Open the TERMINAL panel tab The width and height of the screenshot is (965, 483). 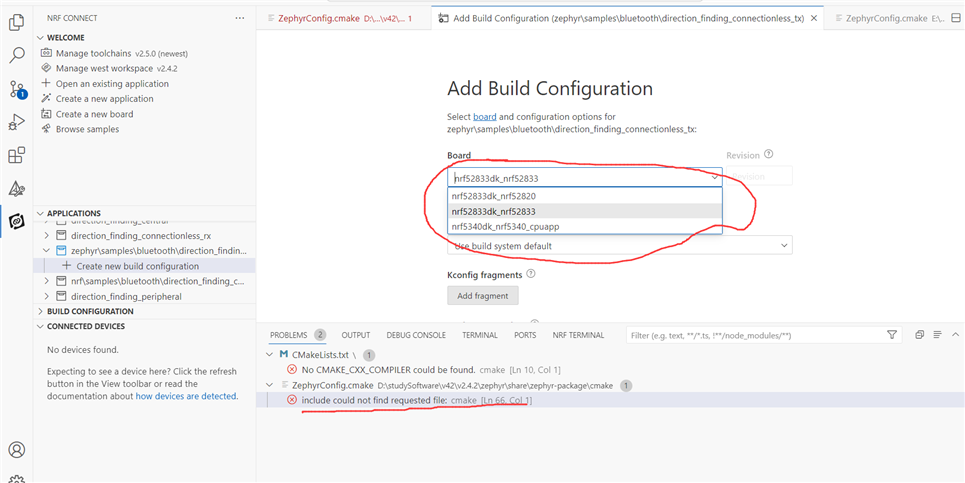pyautogui.click(x=480, y=335)
